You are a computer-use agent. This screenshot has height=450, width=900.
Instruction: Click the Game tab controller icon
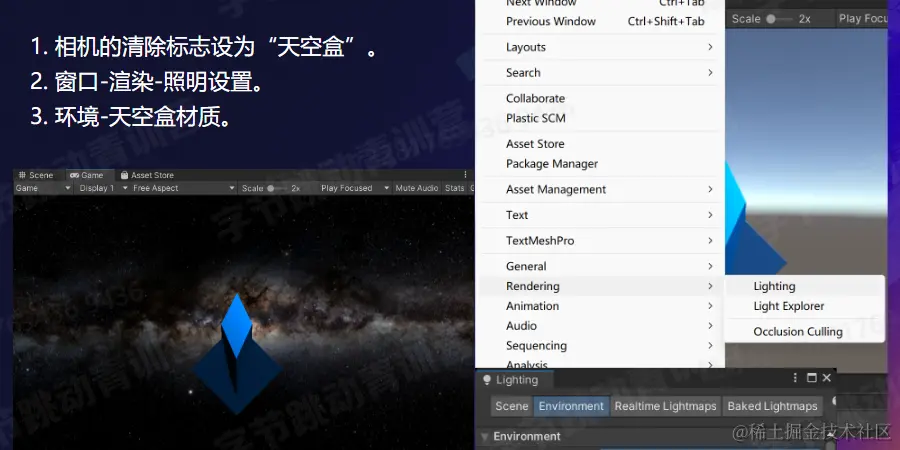(75, 175)
